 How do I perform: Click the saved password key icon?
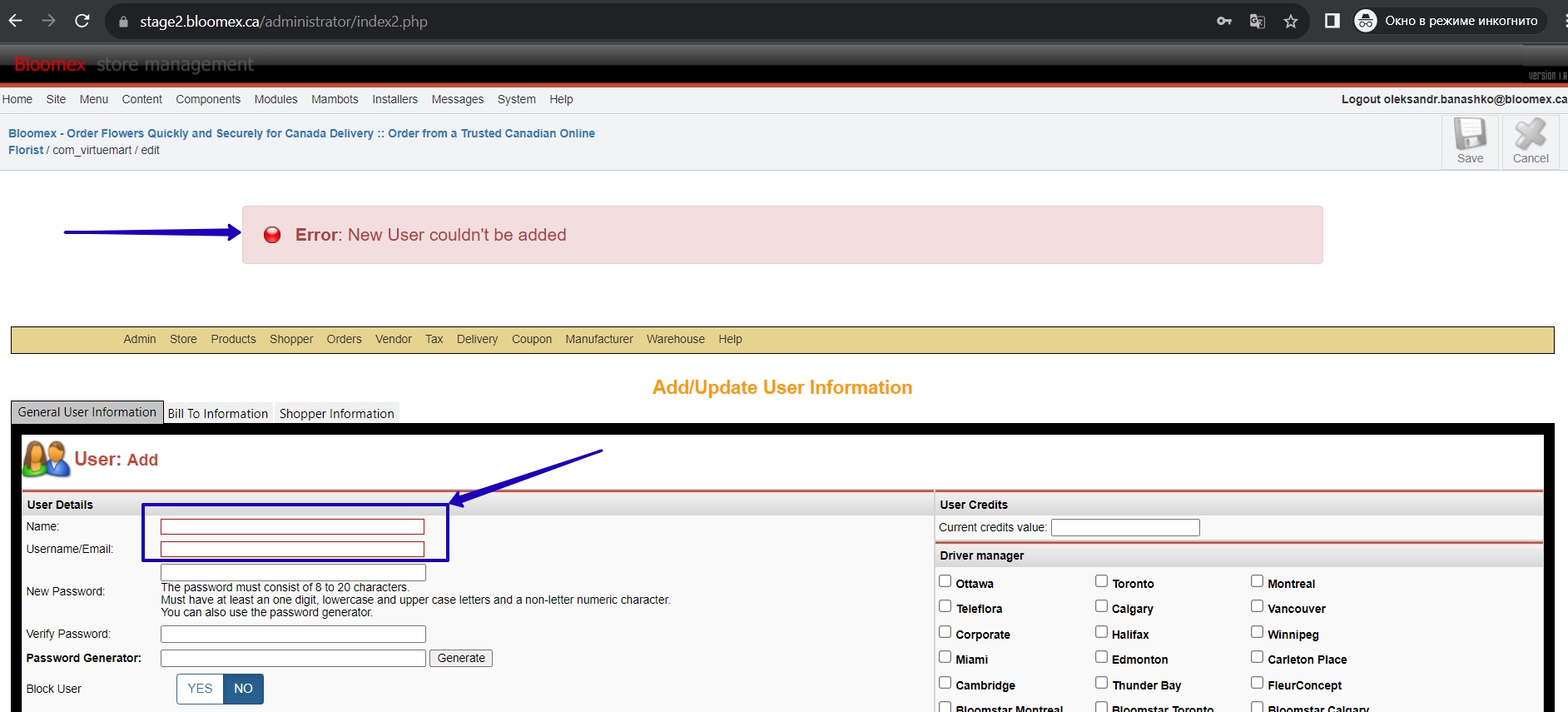(x=1224, y=22)
